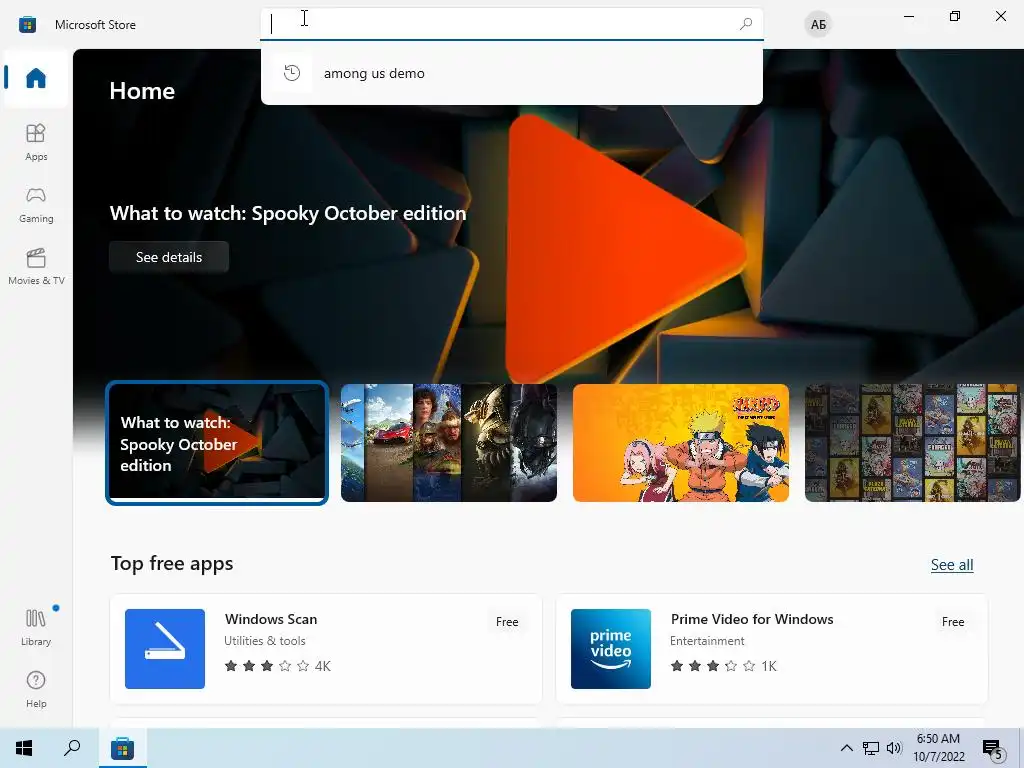Viewport: 1024px width, 768px height.
Task: Click the taskbar clock and date
Action: point(938,748)
